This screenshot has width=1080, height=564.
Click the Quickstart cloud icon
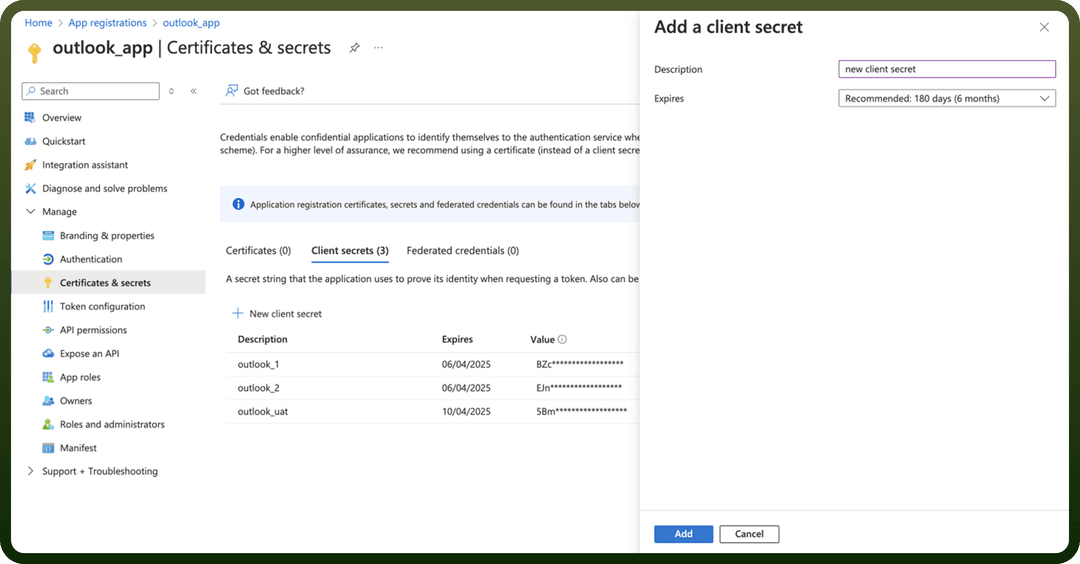pyautogui.click(x=30, y=141)
